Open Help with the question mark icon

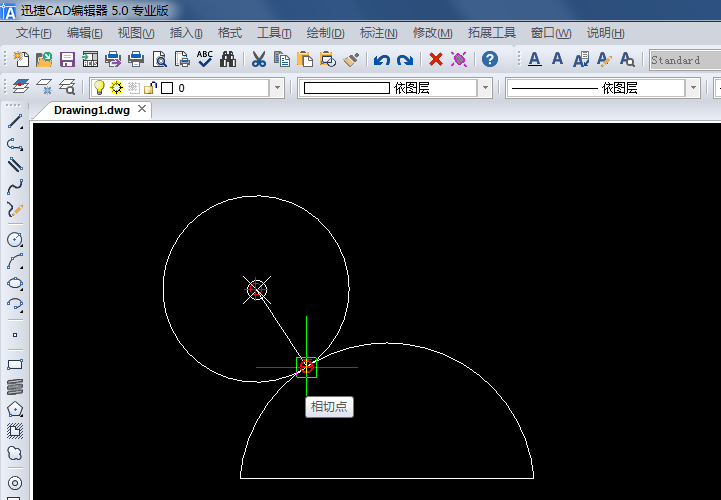click(x=490, y=59)
